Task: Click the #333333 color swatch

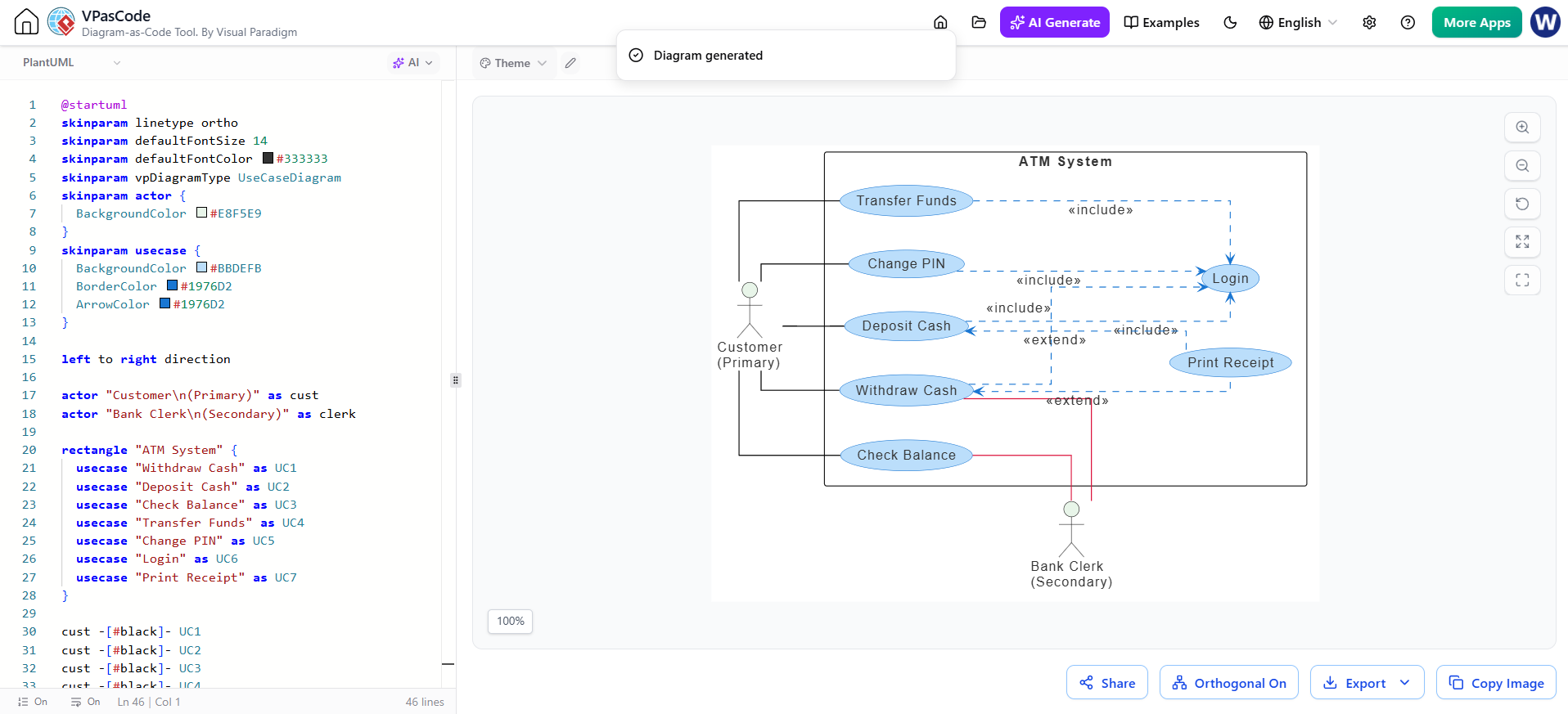Action: (x=268, y=159)
